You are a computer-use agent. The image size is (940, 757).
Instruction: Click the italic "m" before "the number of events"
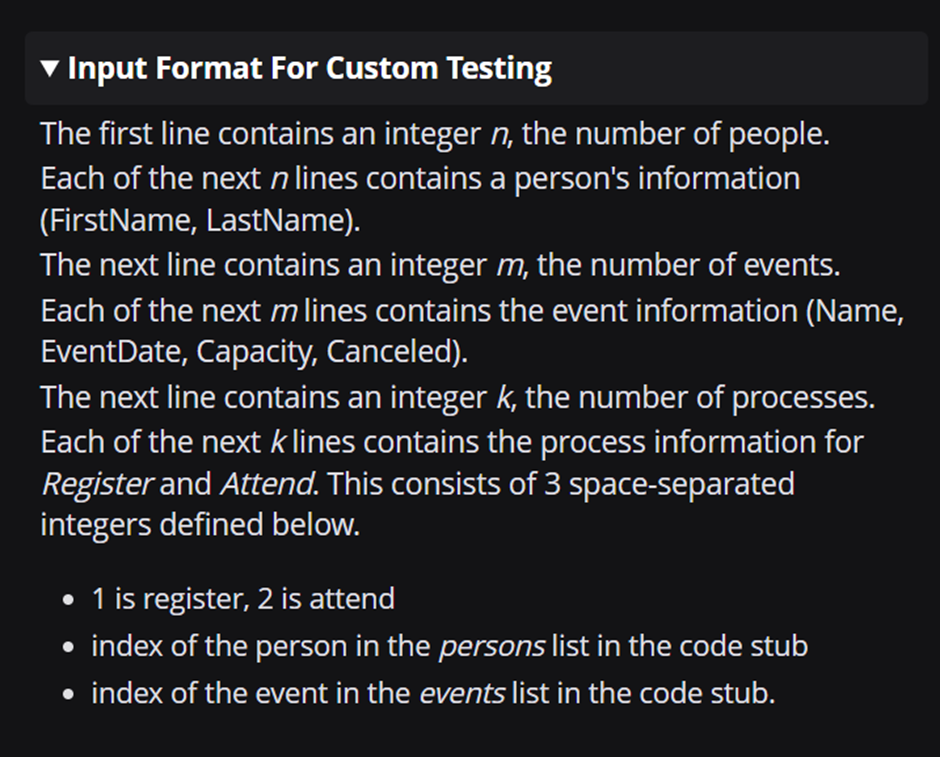(510, 265)
